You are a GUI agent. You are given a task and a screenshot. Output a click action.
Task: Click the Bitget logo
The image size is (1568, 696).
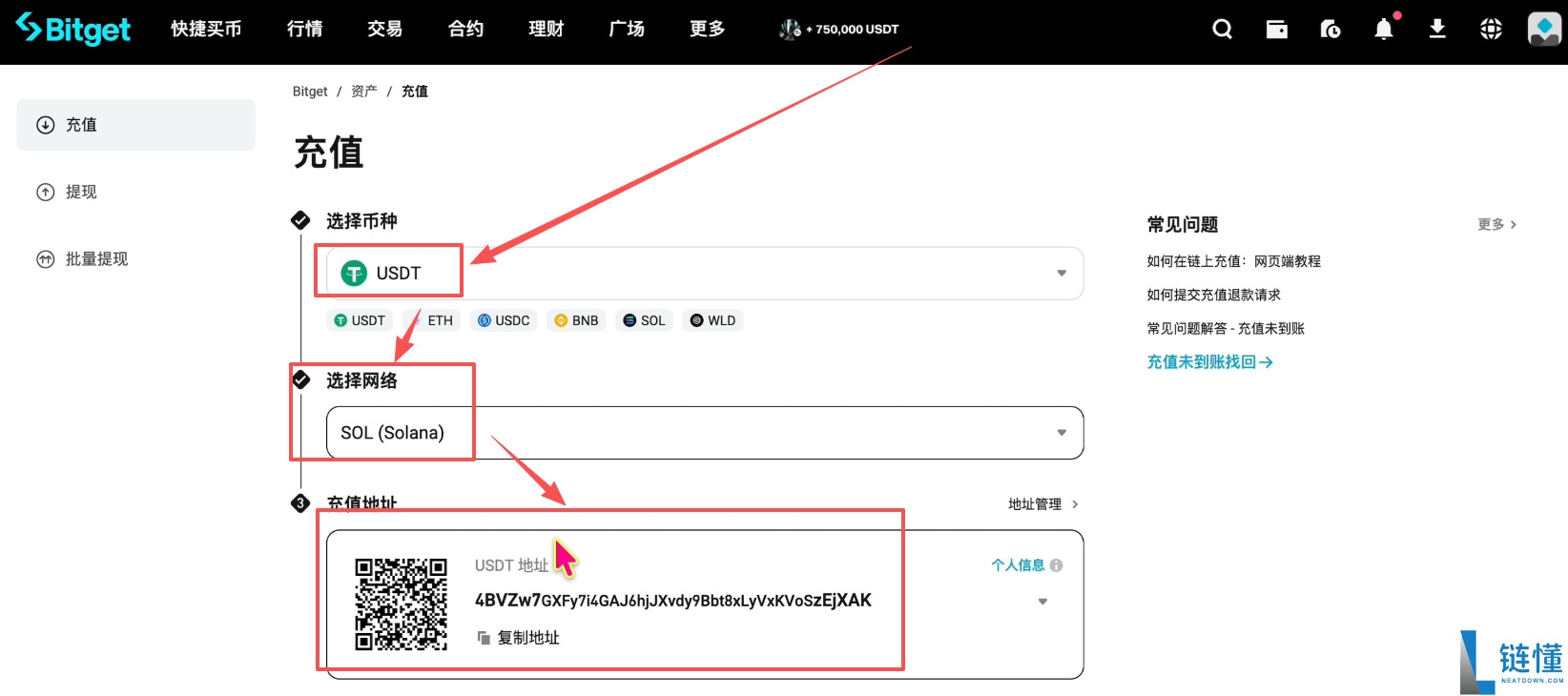[73, 29]
